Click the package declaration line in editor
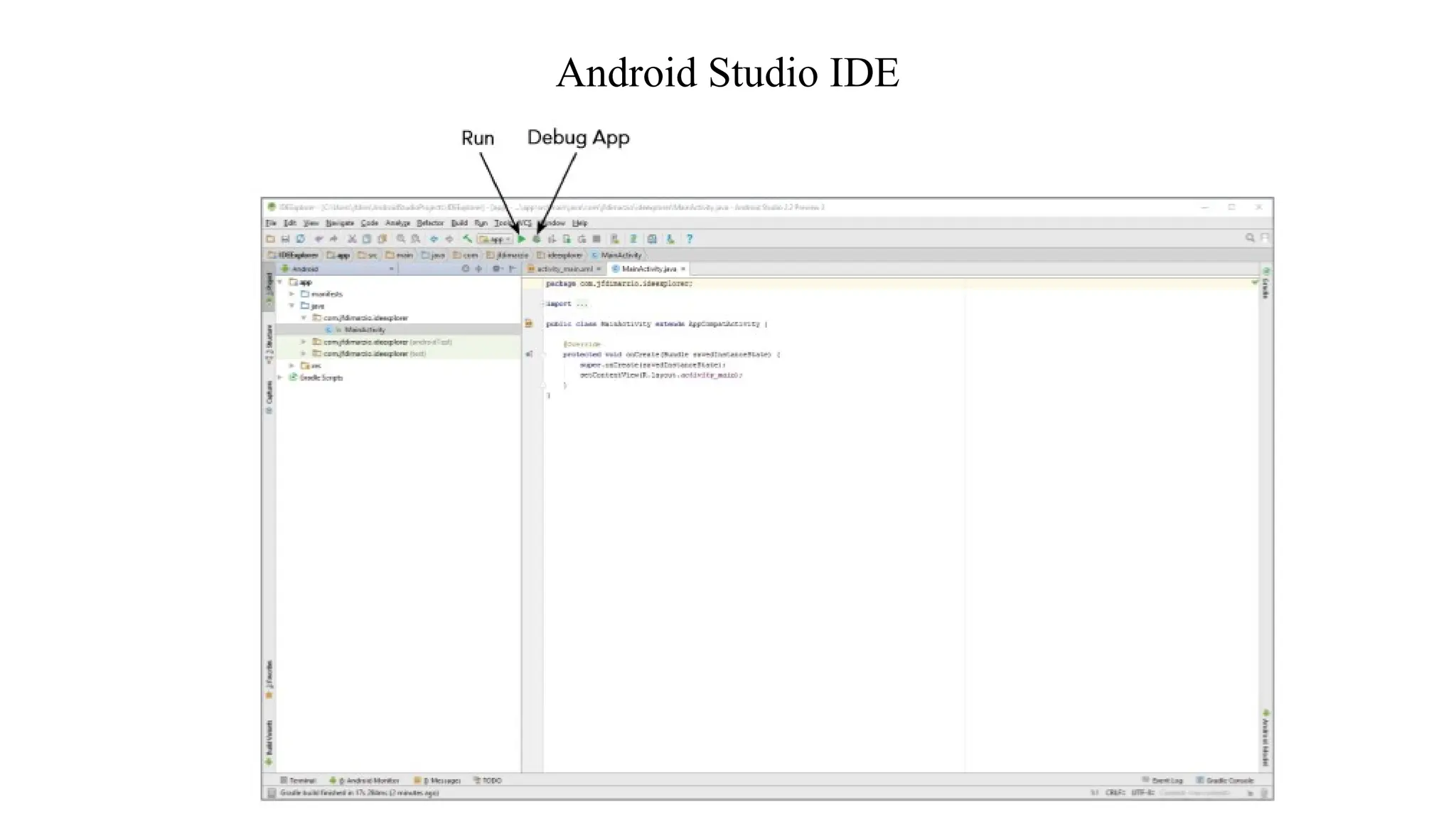 point(619,284)
